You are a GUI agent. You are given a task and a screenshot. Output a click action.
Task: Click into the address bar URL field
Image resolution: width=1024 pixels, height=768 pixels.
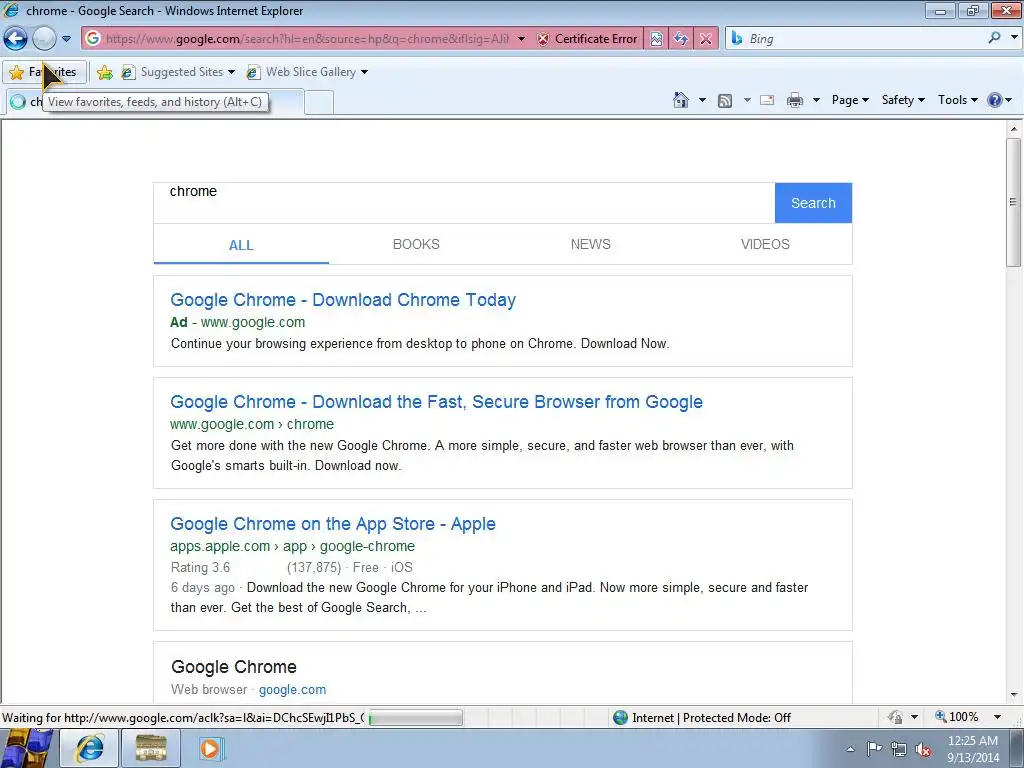[307, 39]
